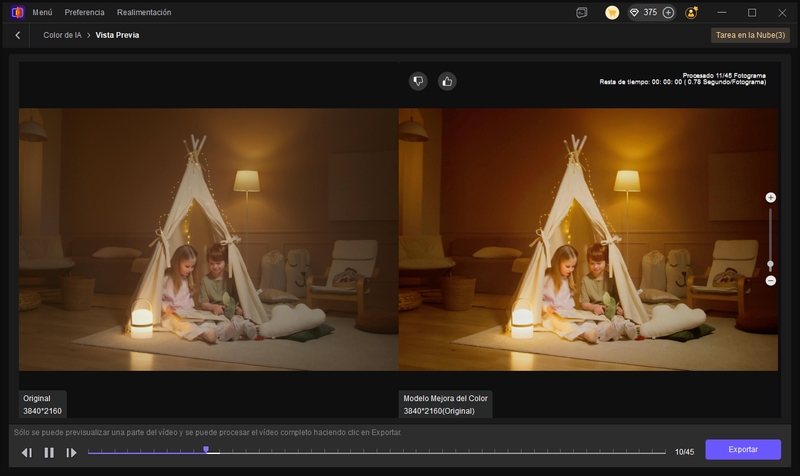Screen dimensions: 800x476
Task: Zoom out with the minus button
Action: tap(770, 281)
